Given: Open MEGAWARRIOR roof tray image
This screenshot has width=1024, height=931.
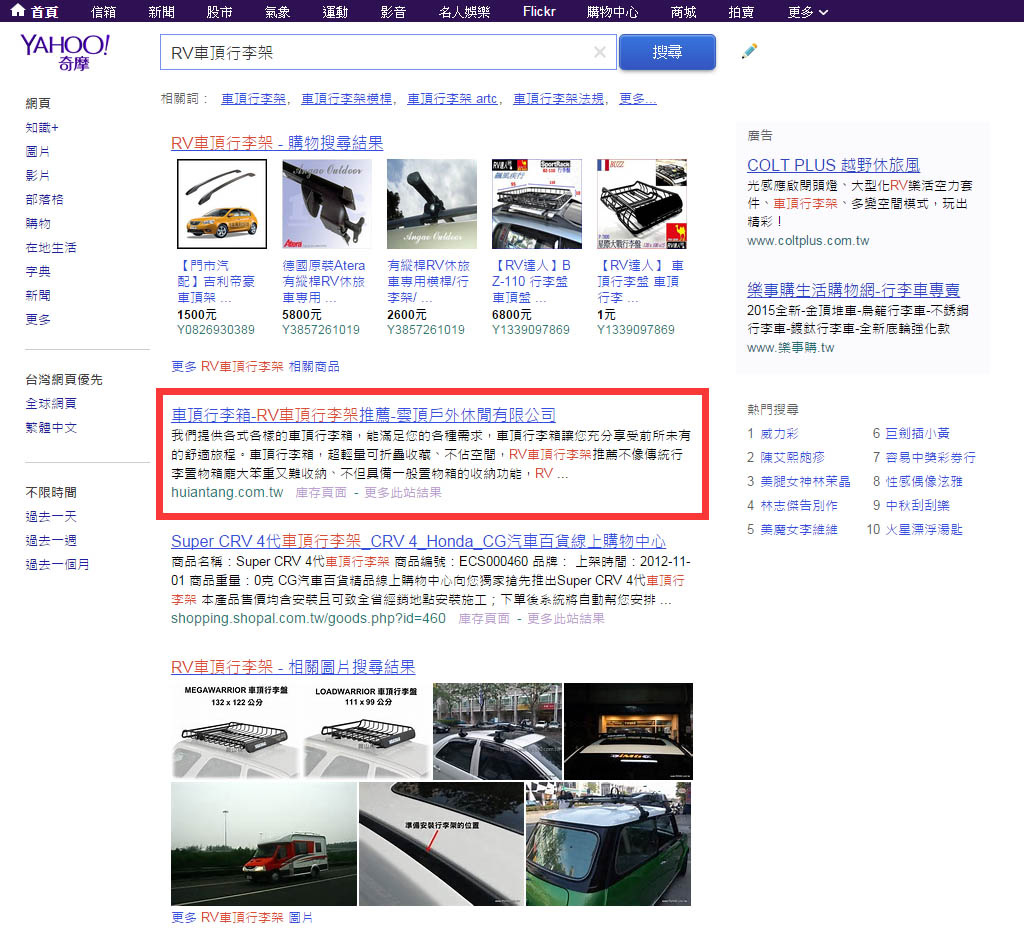Looking at the screenshot, I should click(x=236, y=731).
